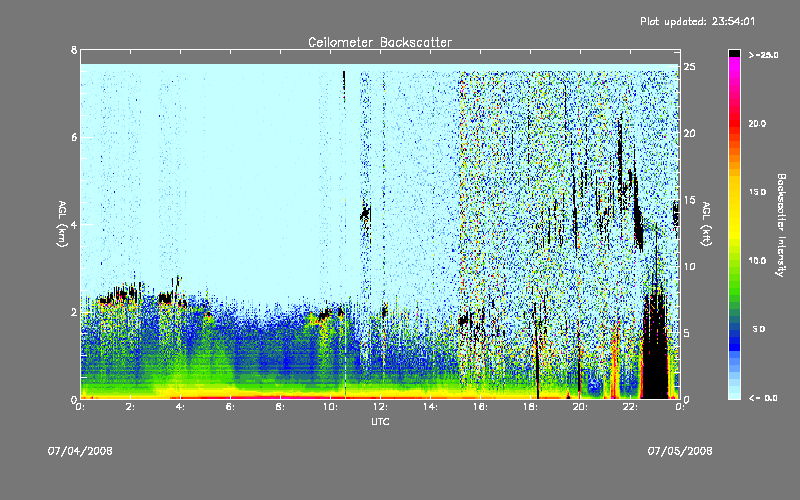800x500 pixels.
Task: Click the '6:' tick on the UTC axis
Action: (x=230, y=407)
